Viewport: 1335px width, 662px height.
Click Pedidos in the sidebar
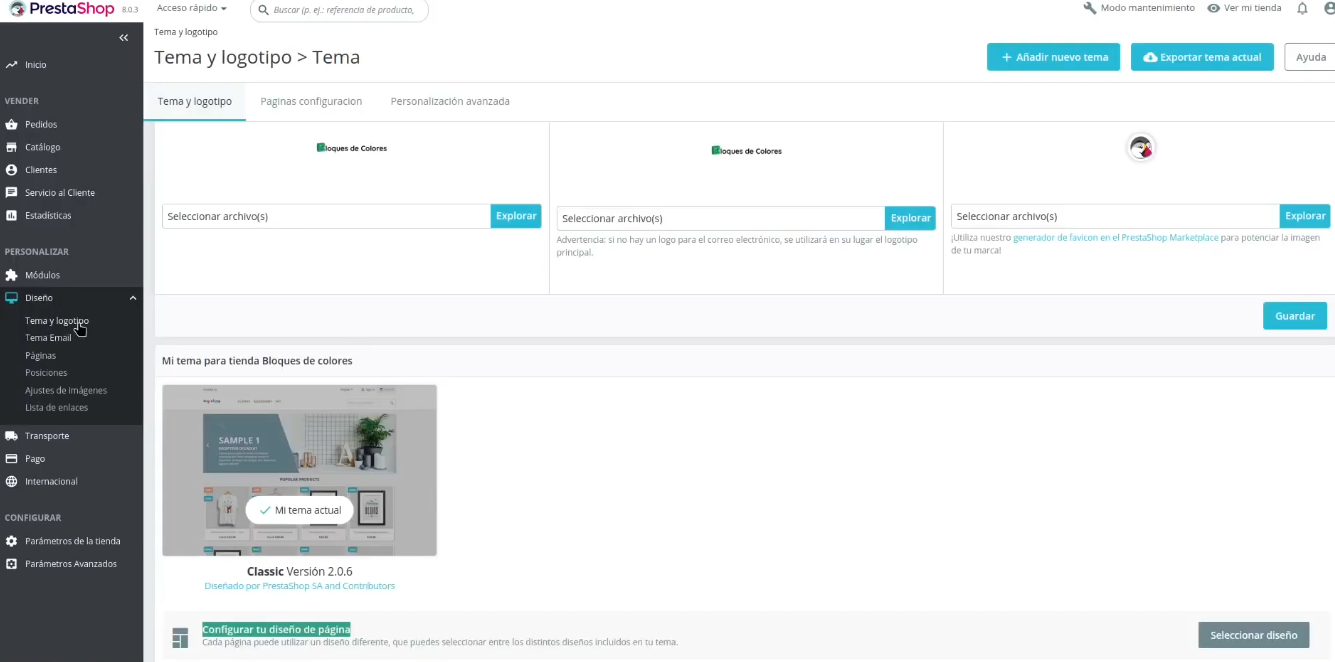pyautogui.click(x=41, y=125)
